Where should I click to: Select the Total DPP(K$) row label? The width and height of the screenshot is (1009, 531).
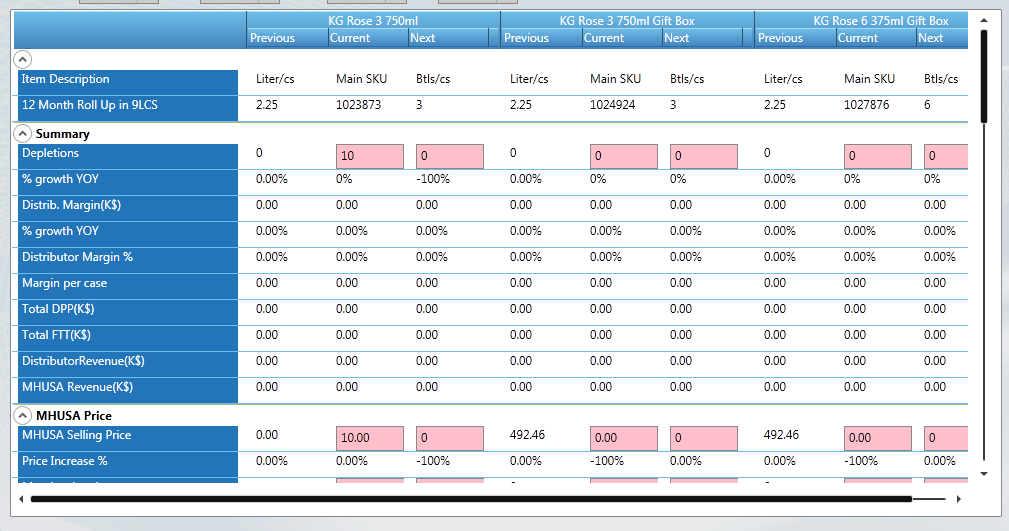click(128, 312)
